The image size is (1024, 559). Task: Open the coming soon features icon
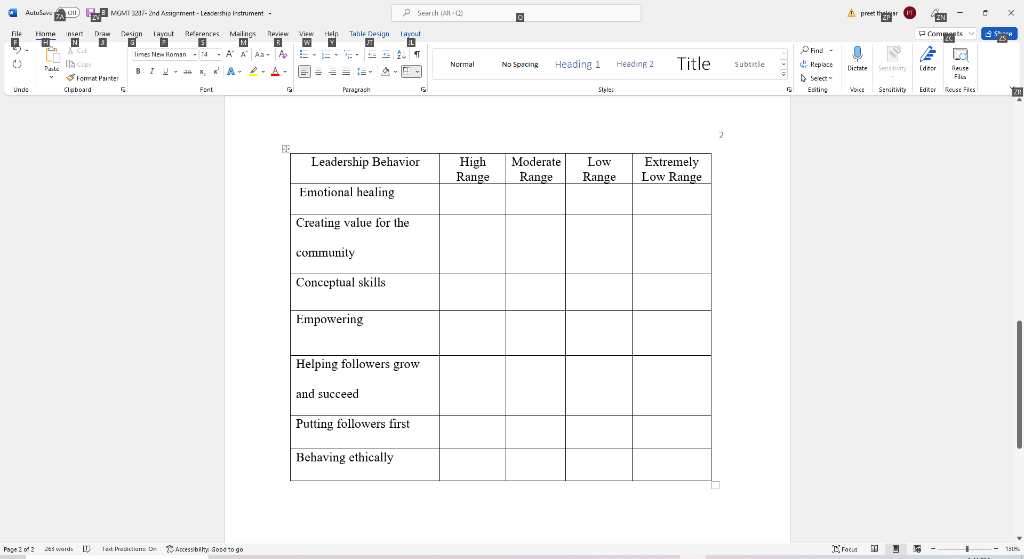936,13
